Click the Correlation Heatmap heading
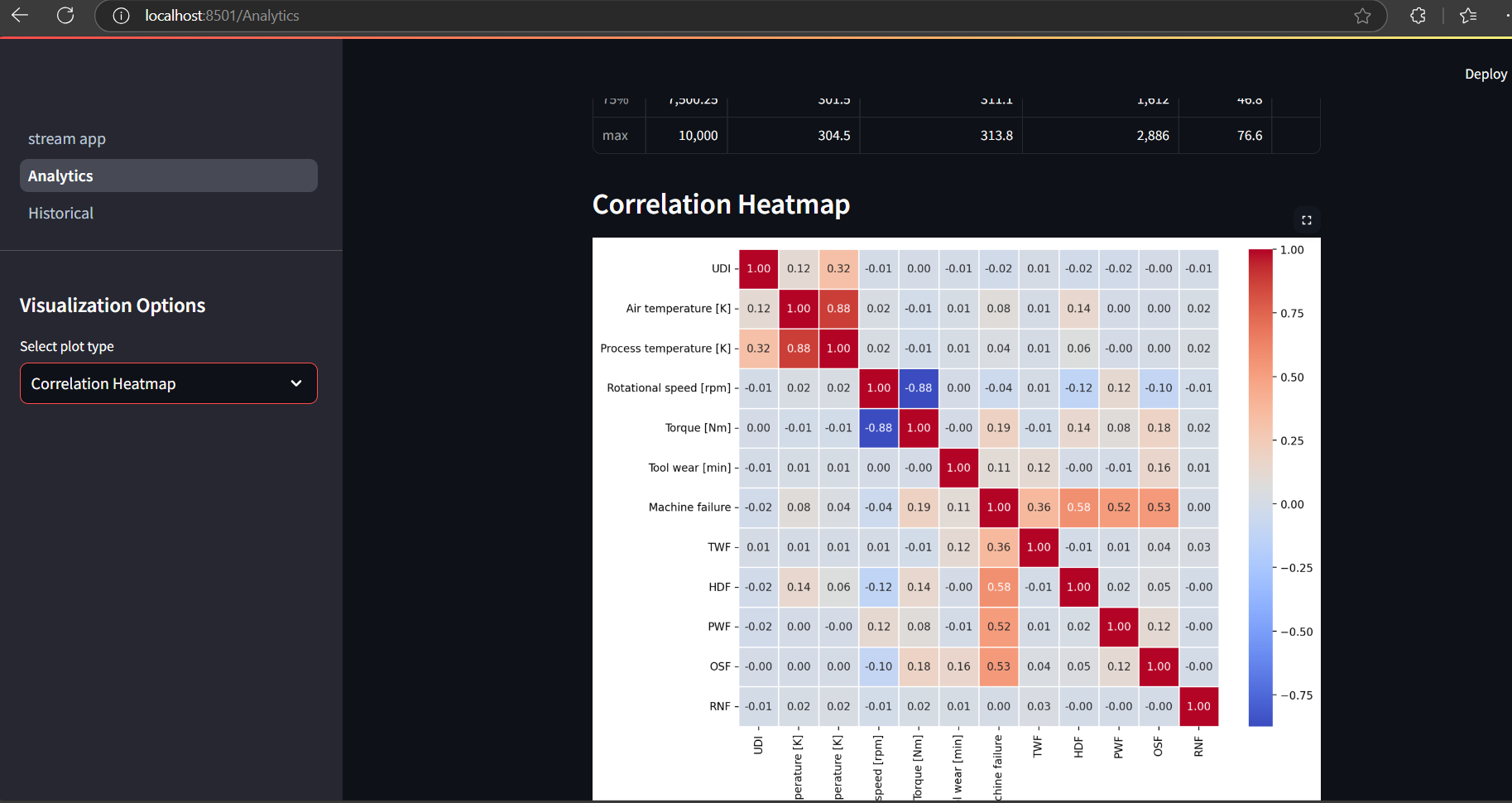Image resolution: width=1512 pixels, height=803 pixels. (x=721, y=204)
